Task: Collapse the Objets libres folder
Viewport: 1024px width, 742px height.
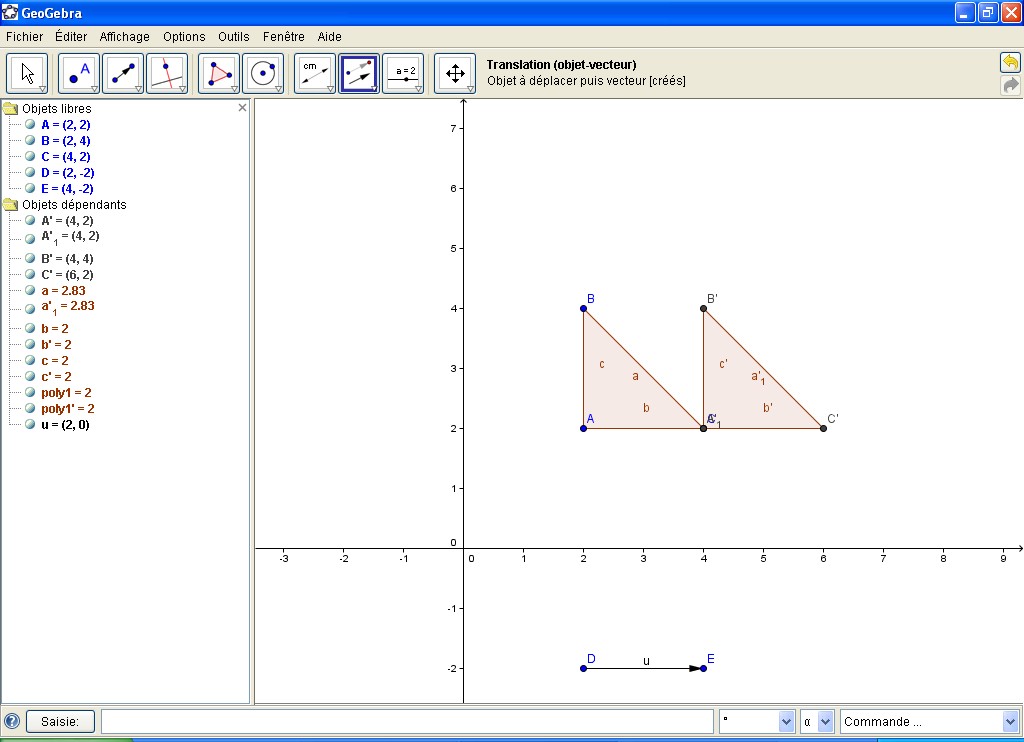Action: [x=10, y=108]
